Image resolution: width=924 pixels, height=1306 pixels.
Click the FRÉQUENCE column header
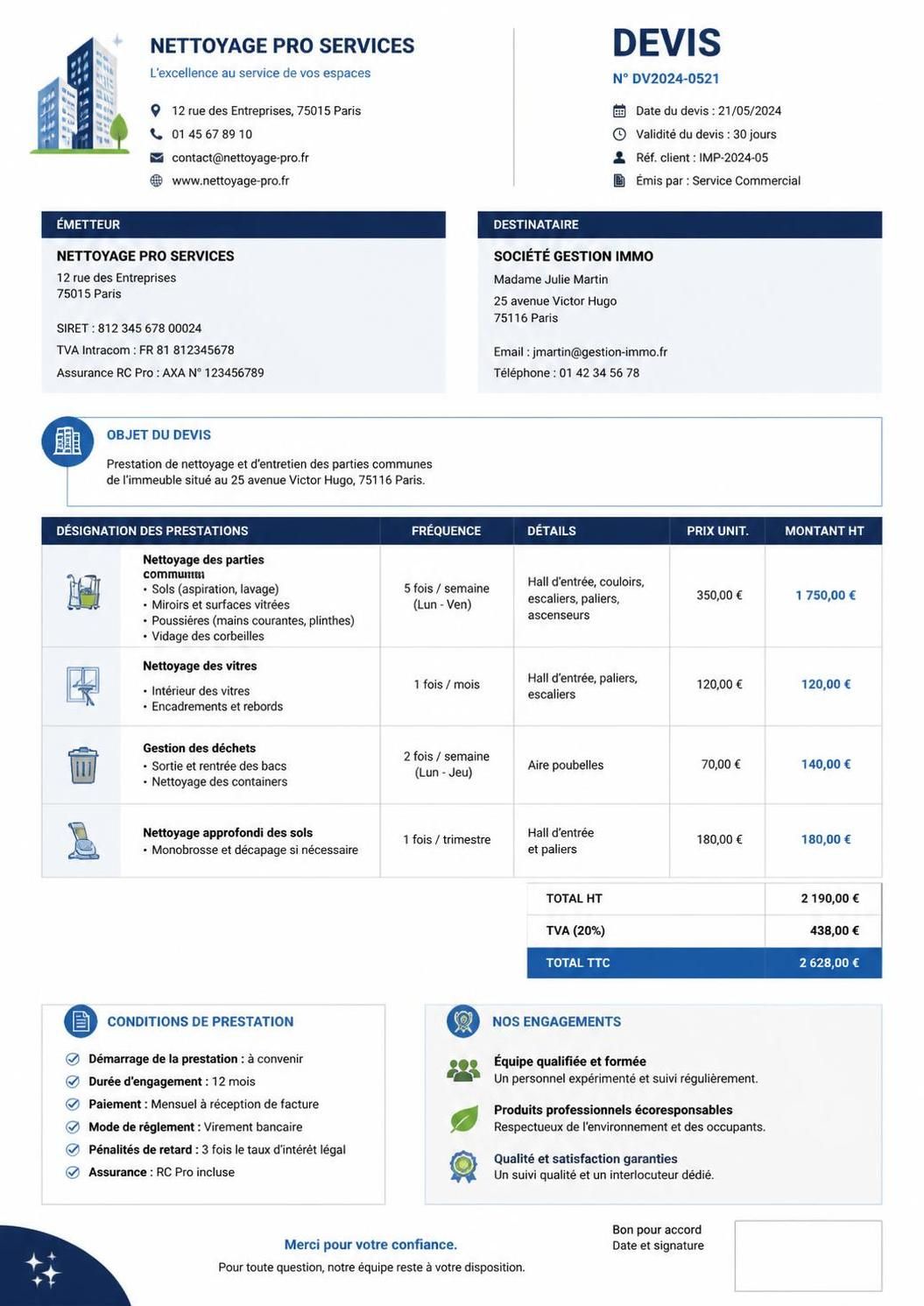[447, 531]
